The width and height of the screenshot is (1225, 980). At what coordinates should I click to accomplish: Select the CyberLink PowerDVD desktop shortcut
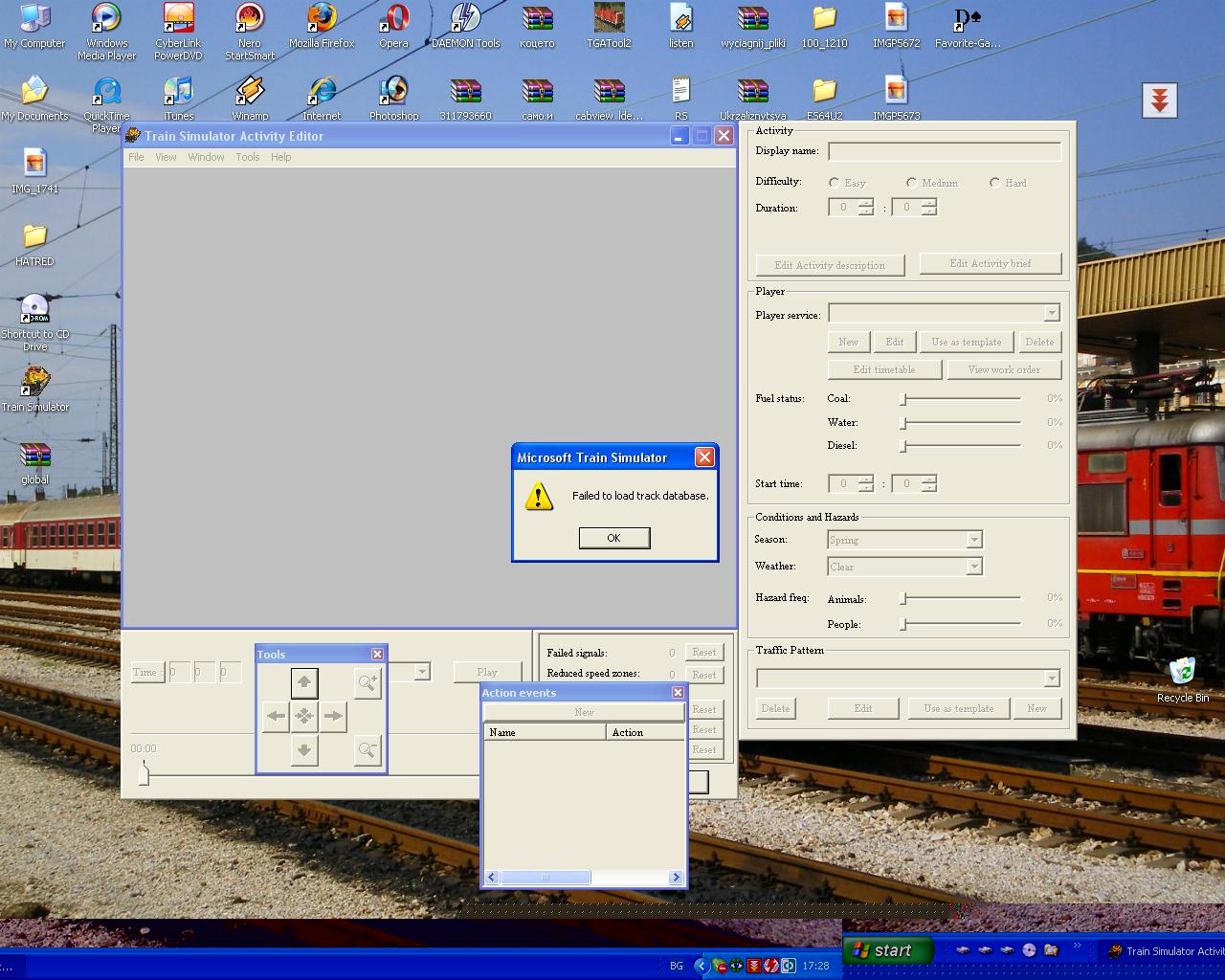coord(178,32)
